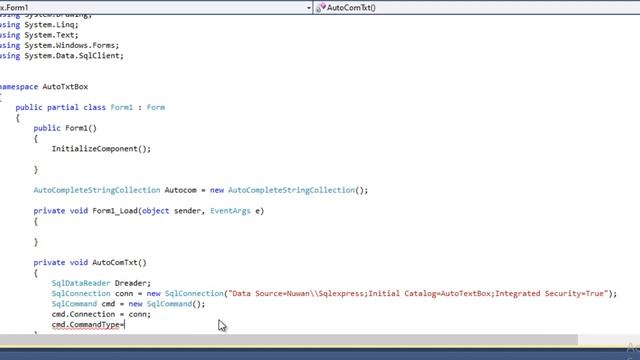The width and height of the screenshot is (640, 360).
Task: Click the 'cmd.CommandType=' line
Action: pos(88,325)
